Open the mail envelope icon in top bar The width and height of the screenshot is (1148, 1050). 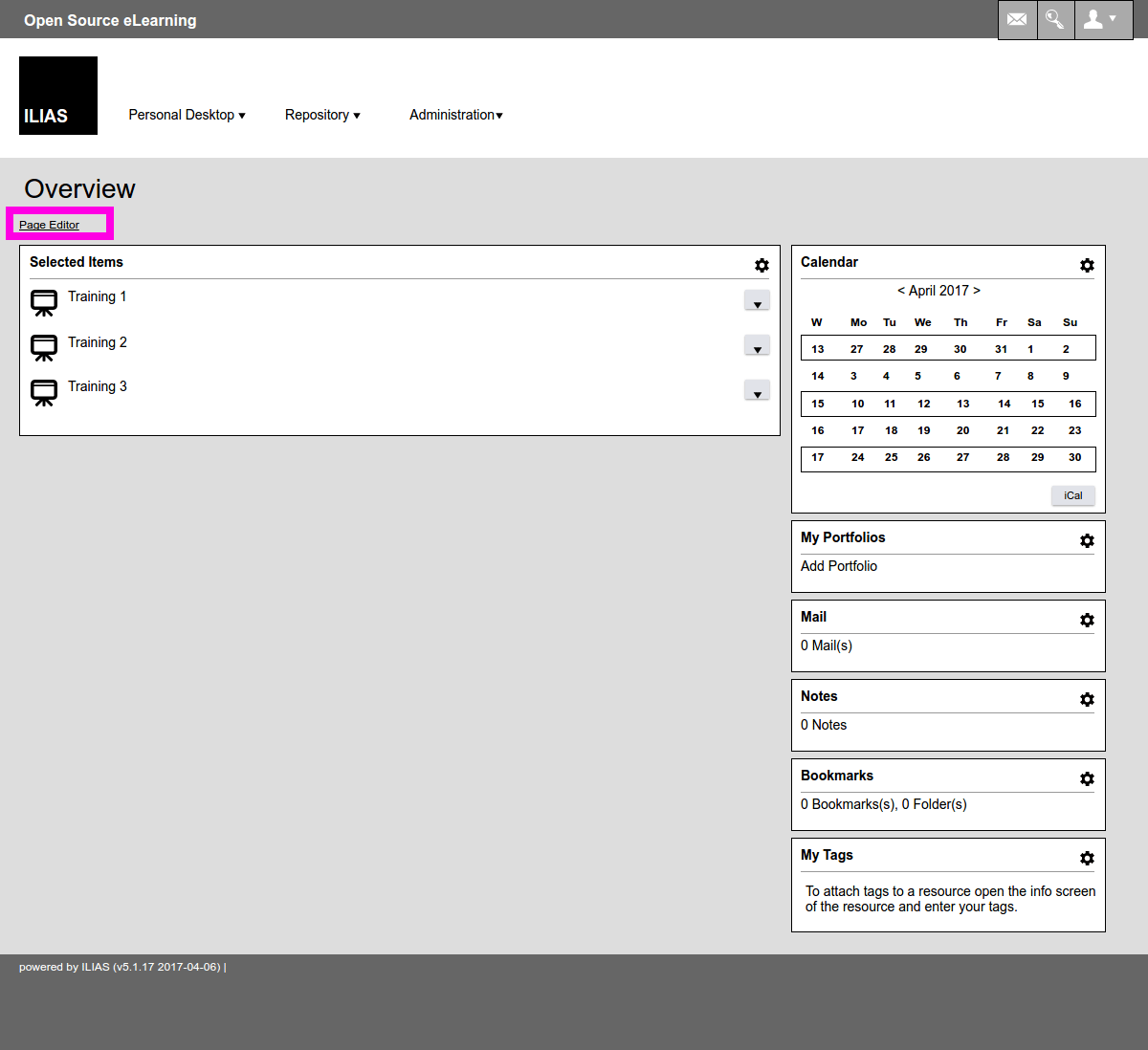point(1017,19)
